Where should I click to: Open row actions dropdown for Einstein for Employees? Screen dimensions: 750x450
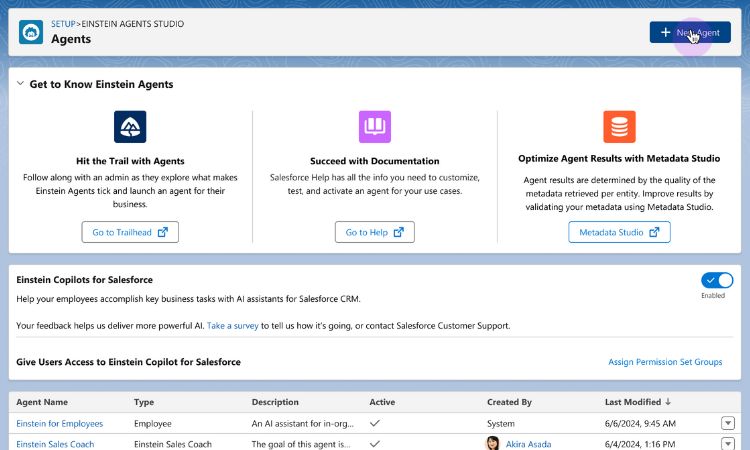tap(728, 423)
